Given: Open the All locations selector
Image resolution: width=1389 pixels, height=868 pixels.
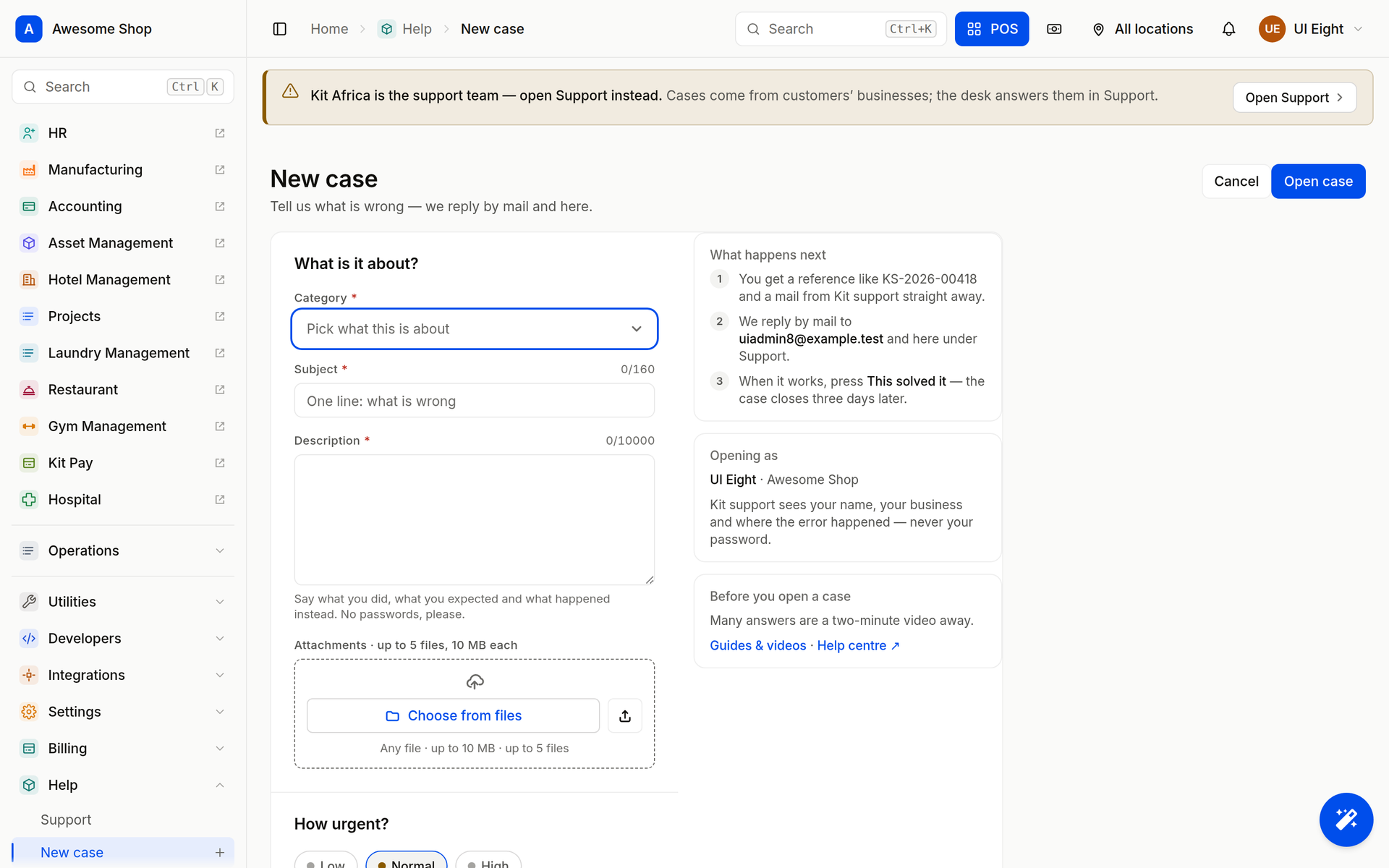Looking at the screenshot, I should click(x=1143, y=29).
